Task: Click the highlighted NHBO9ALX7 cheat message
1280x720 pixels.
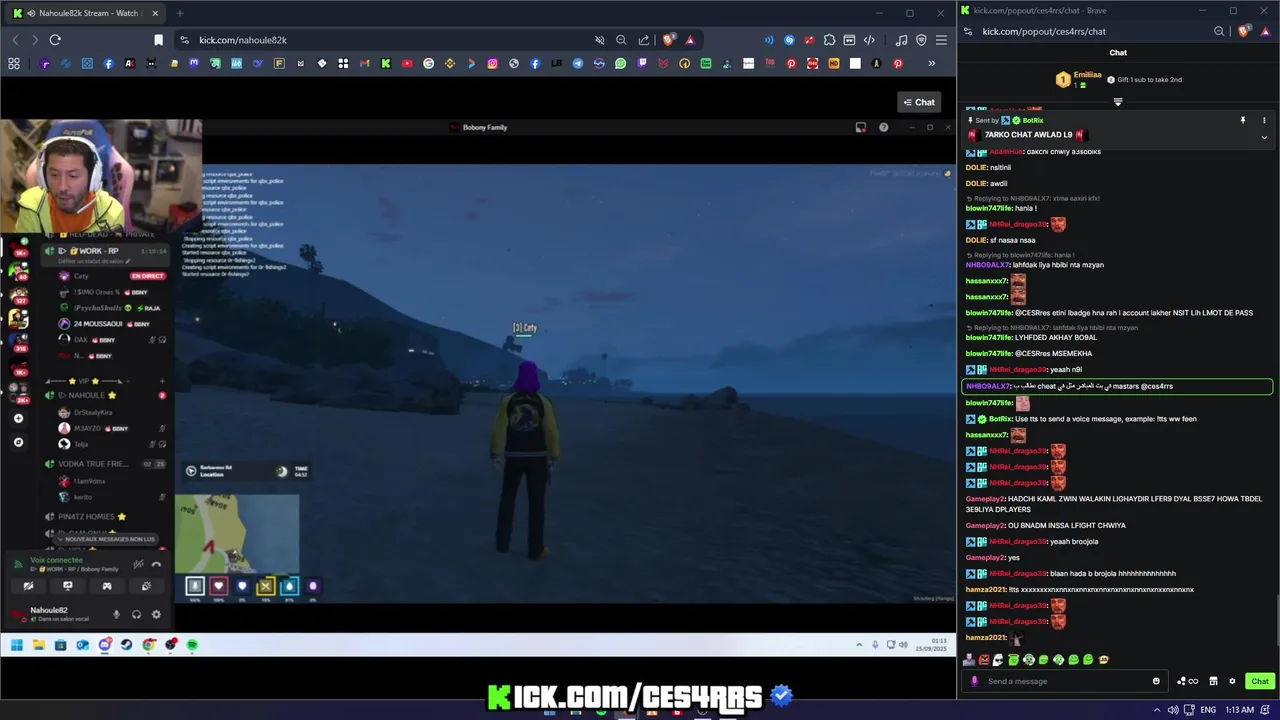Action: 1117,386
